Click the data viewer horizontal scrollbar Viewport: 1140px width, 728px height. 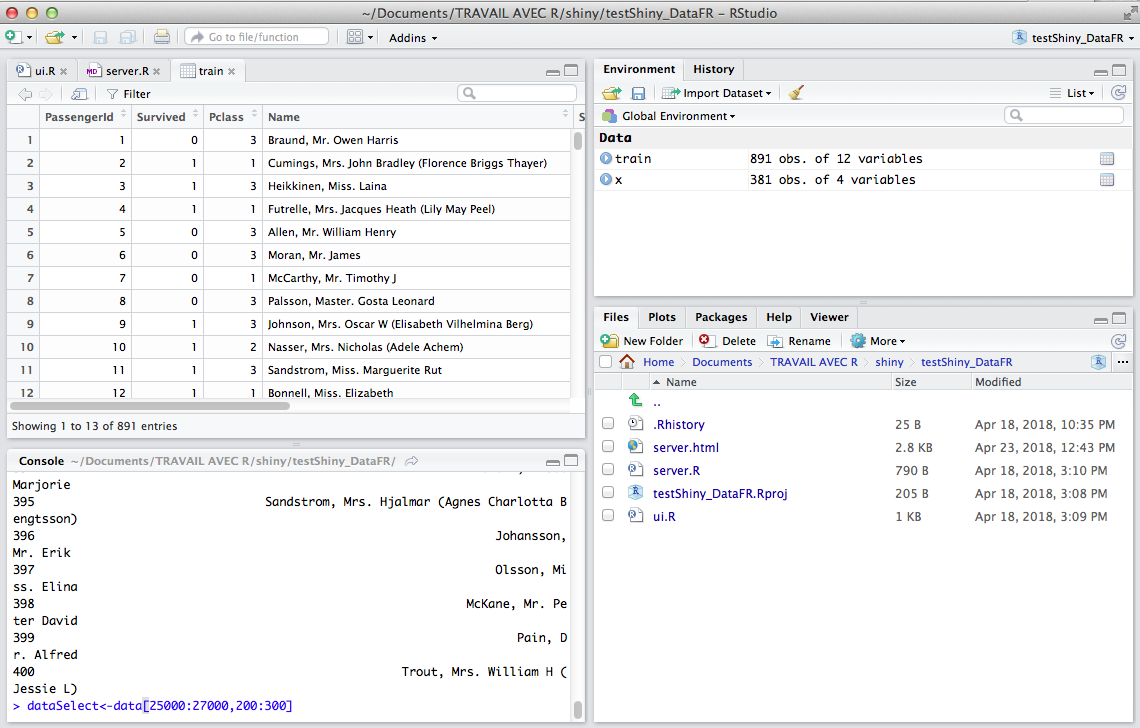149,405
